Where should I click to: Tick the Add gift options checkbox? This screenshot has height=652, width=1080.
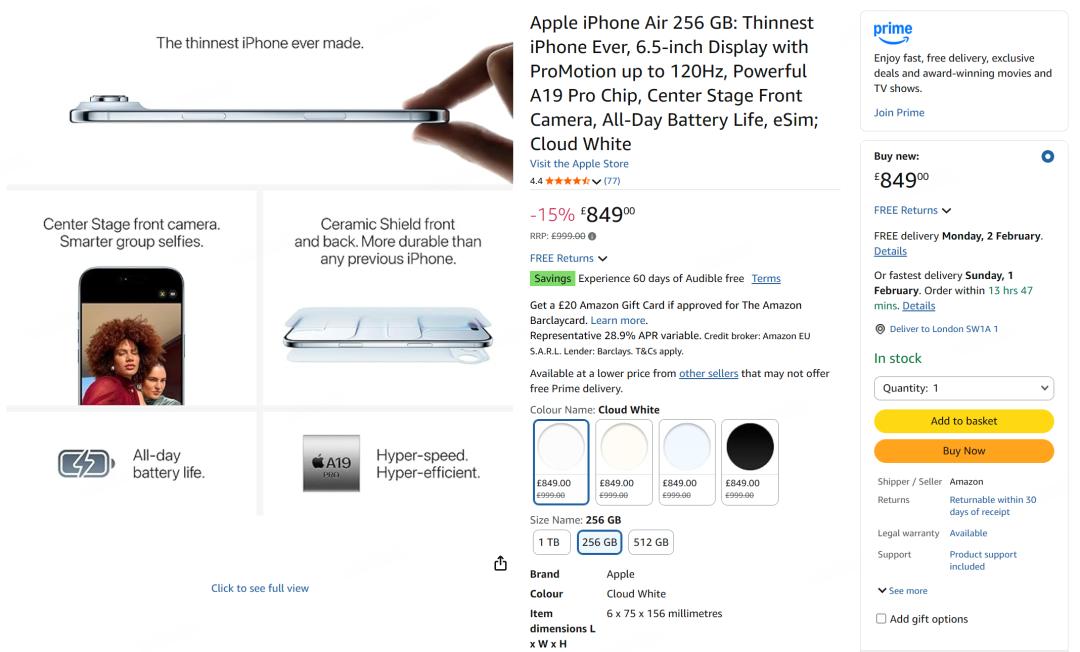(x=881, y=619)
